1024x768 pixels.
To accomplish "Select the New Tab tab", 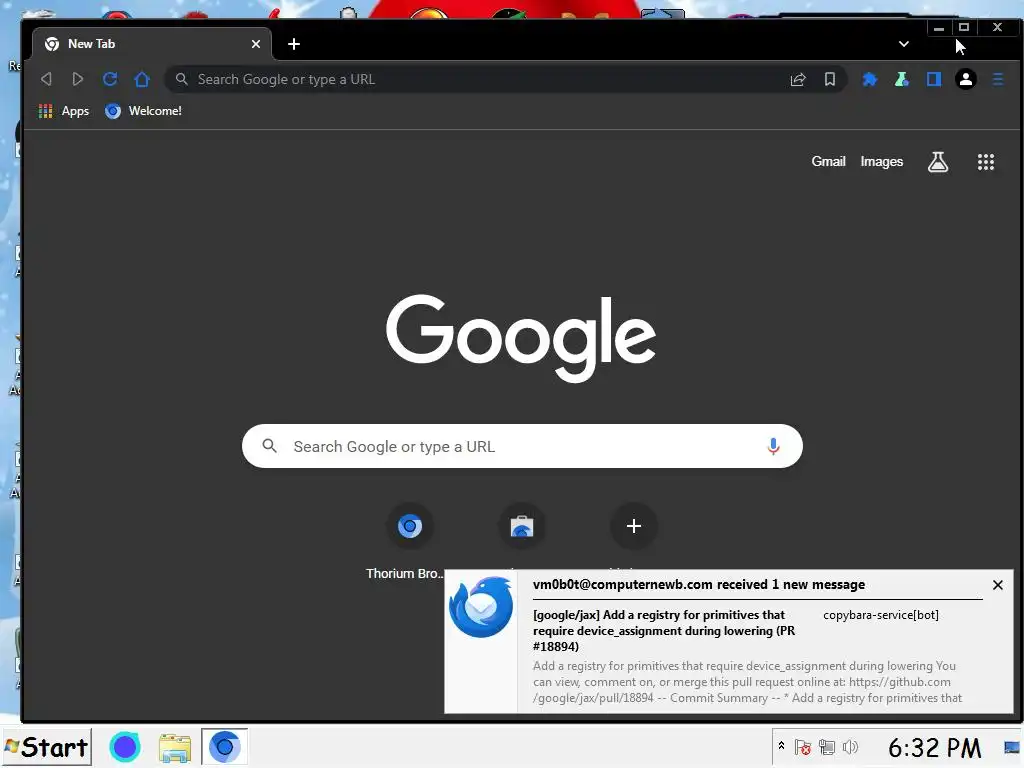I will (152, 44).
